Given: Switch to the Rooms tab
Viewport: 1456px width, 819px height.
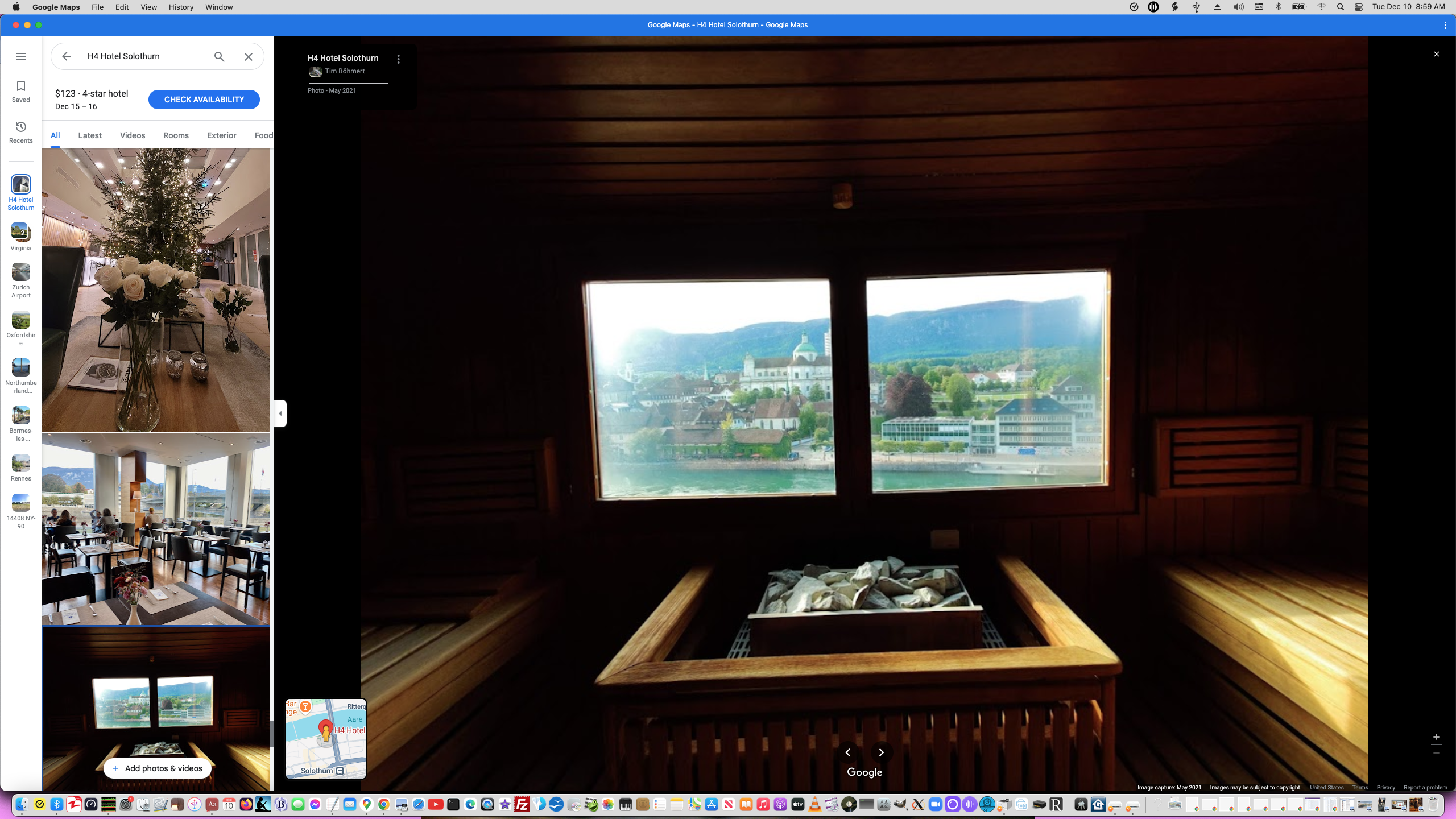Looking at the screenshot, I should (176, 135).
